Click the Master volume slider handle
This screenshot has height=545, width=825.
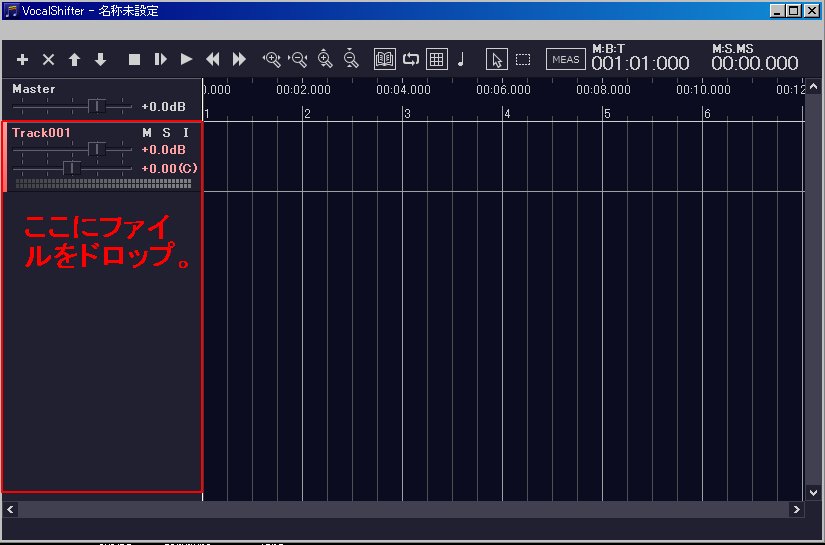coord(96,106)
